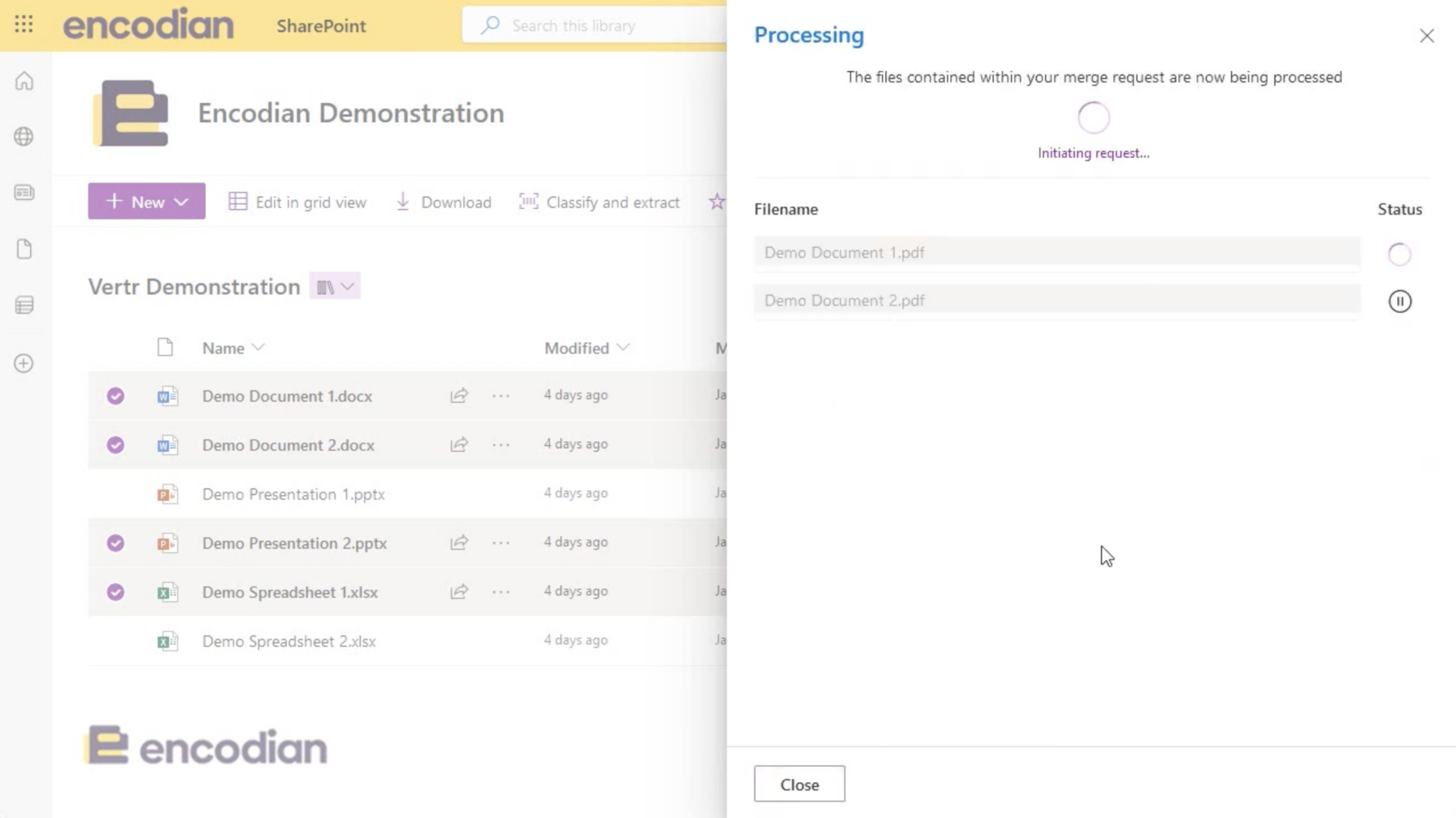The image size is (1456, 818).
Task: Share Demo Spreadsheet 1.xlsx via share icon
Action: (459, 591)
